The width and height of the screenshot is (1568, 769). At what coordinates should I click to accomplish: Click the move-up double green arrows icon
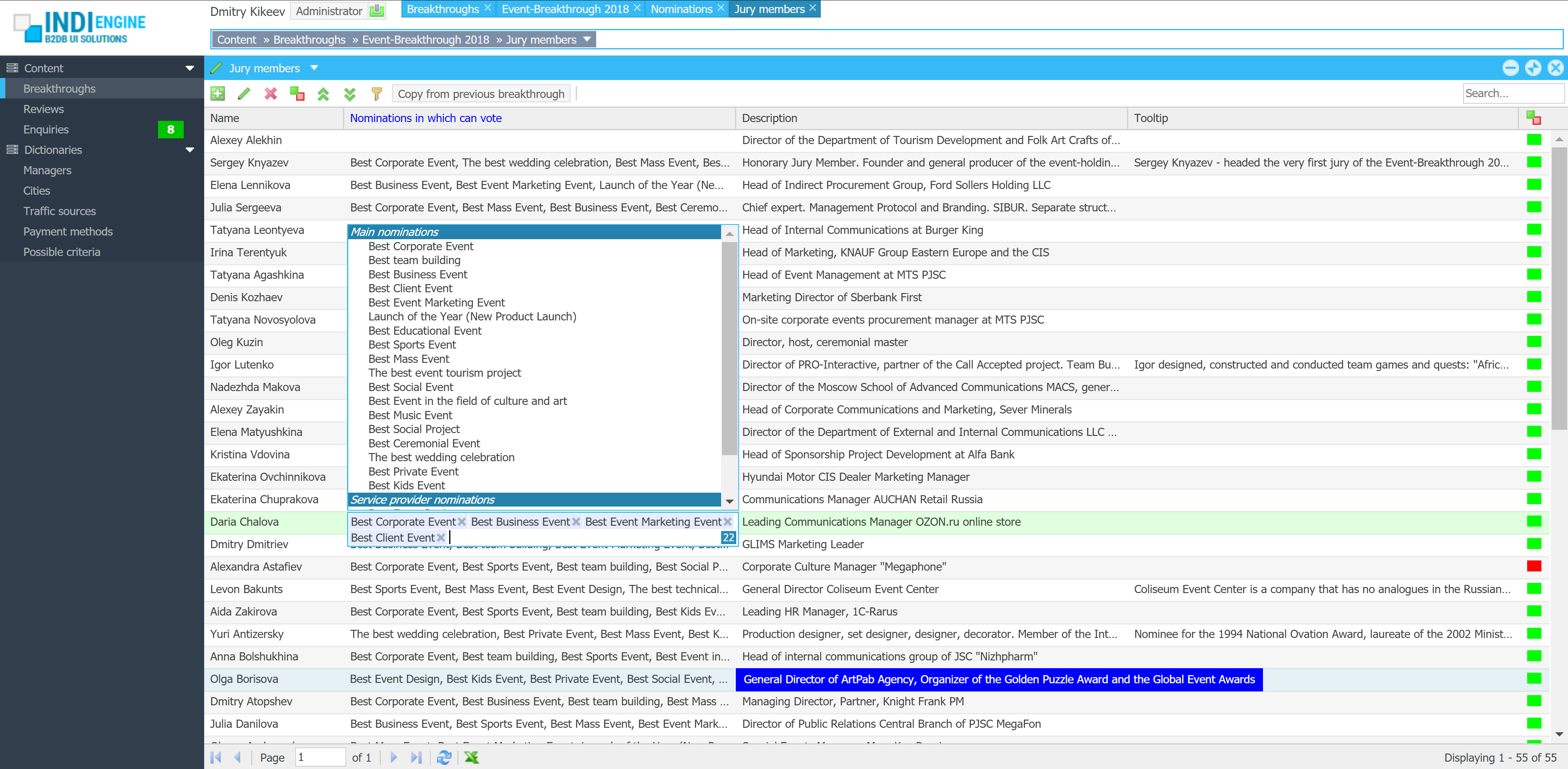pos(323,94)
